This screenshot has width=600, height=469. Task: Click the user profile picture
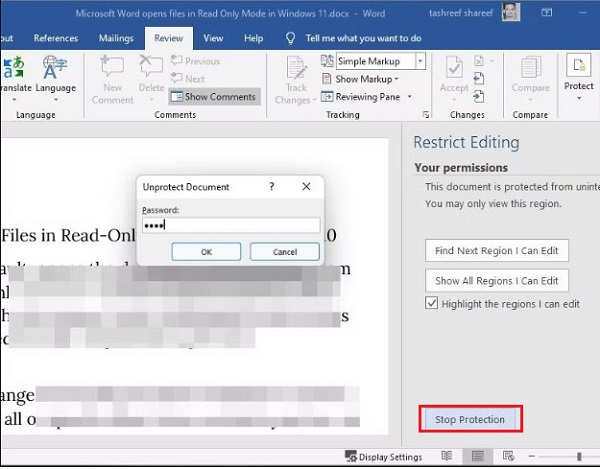tap(510, 12)
